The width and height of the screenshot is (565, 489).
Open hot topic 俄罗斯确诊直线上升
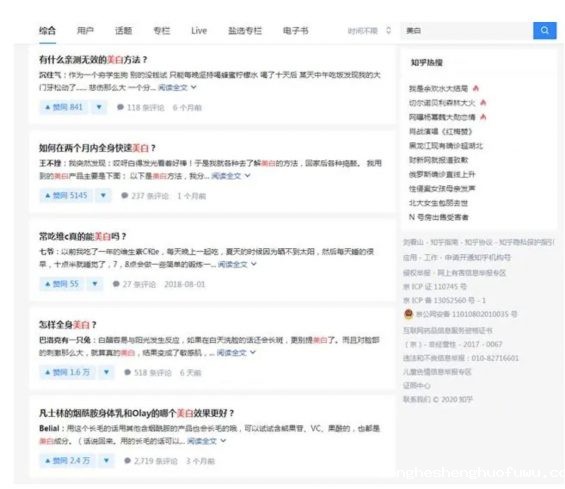[442, 174]
